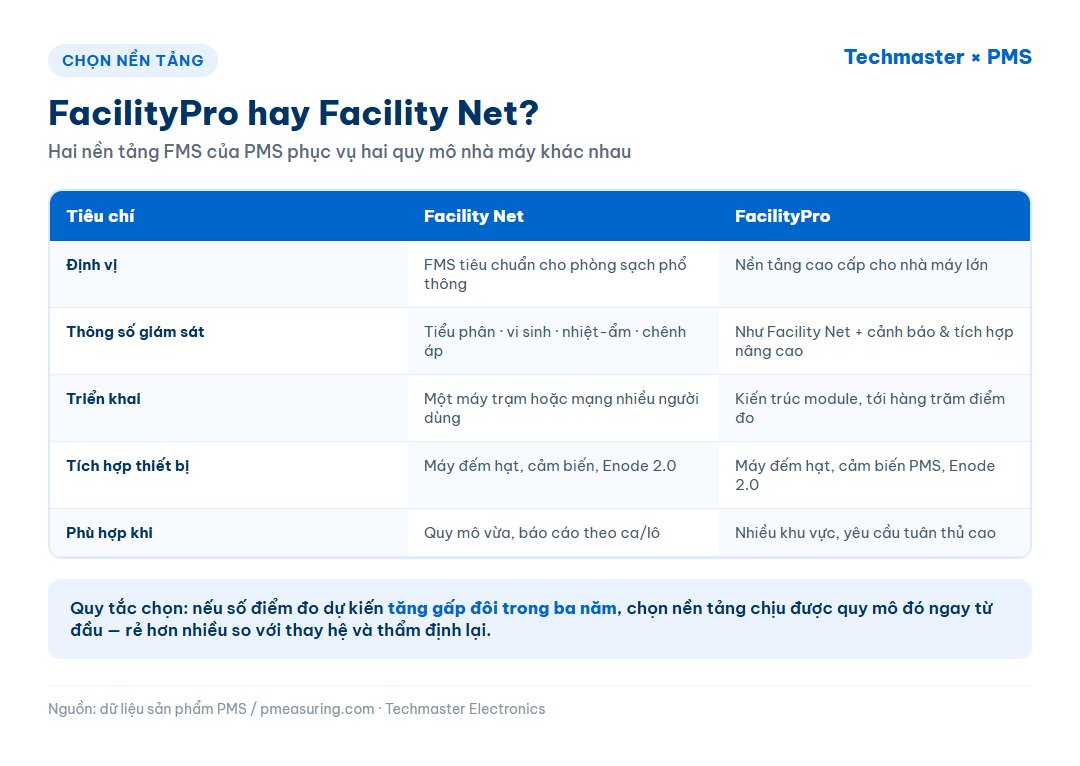Viewport: 1080px width, 766px height.
Task: Click cell 'Như Facility Net + cảnh báo & tích hợp nâng cao'
Action: tap(874, 341)
